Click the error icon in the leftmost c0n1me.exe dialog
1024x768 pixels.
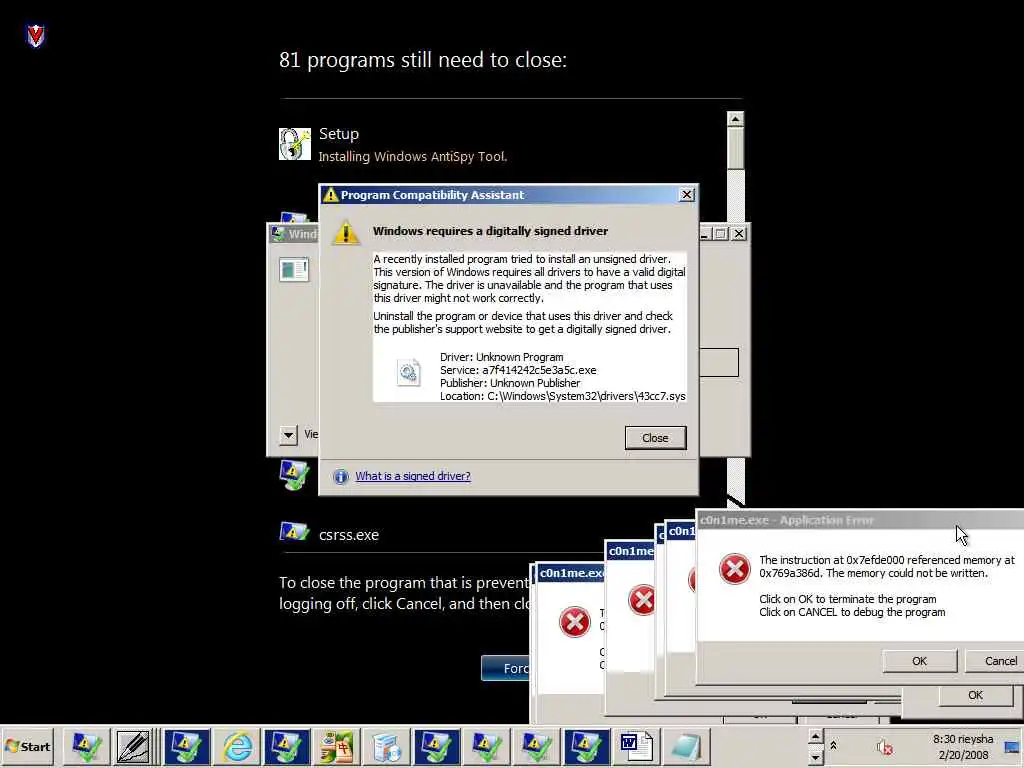[575, 622]
